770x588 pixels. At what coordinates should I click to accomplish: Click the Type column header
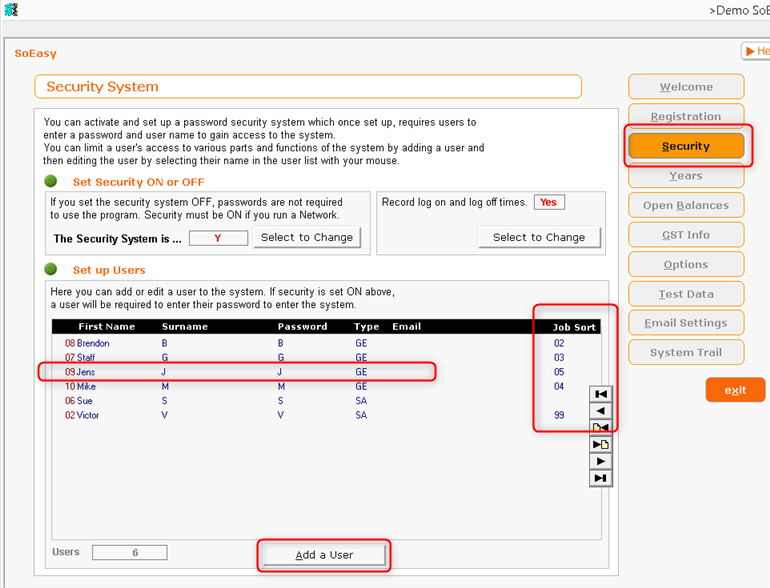(366, 327)
